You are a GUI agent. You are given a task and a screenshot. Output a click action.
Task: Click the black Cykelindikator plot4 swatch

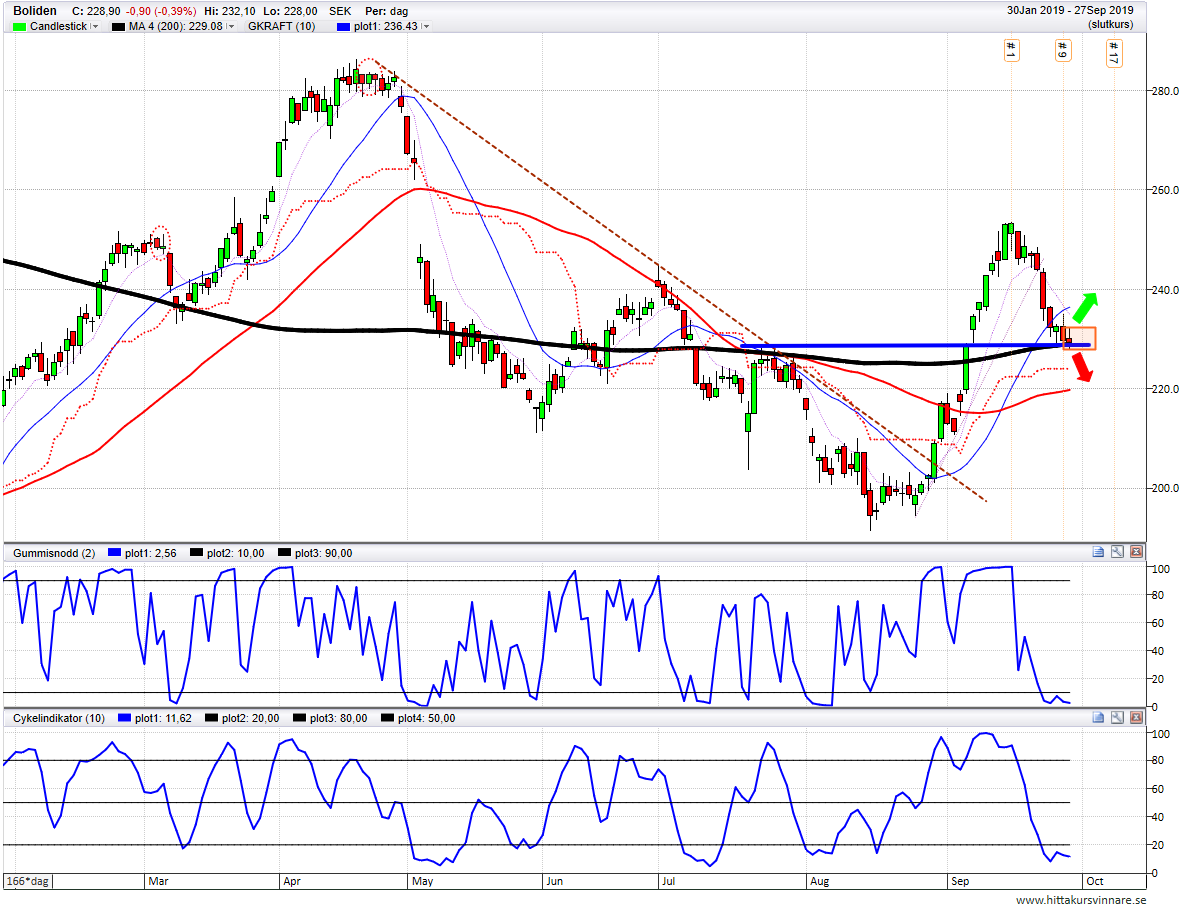click(x=387, y=718)
